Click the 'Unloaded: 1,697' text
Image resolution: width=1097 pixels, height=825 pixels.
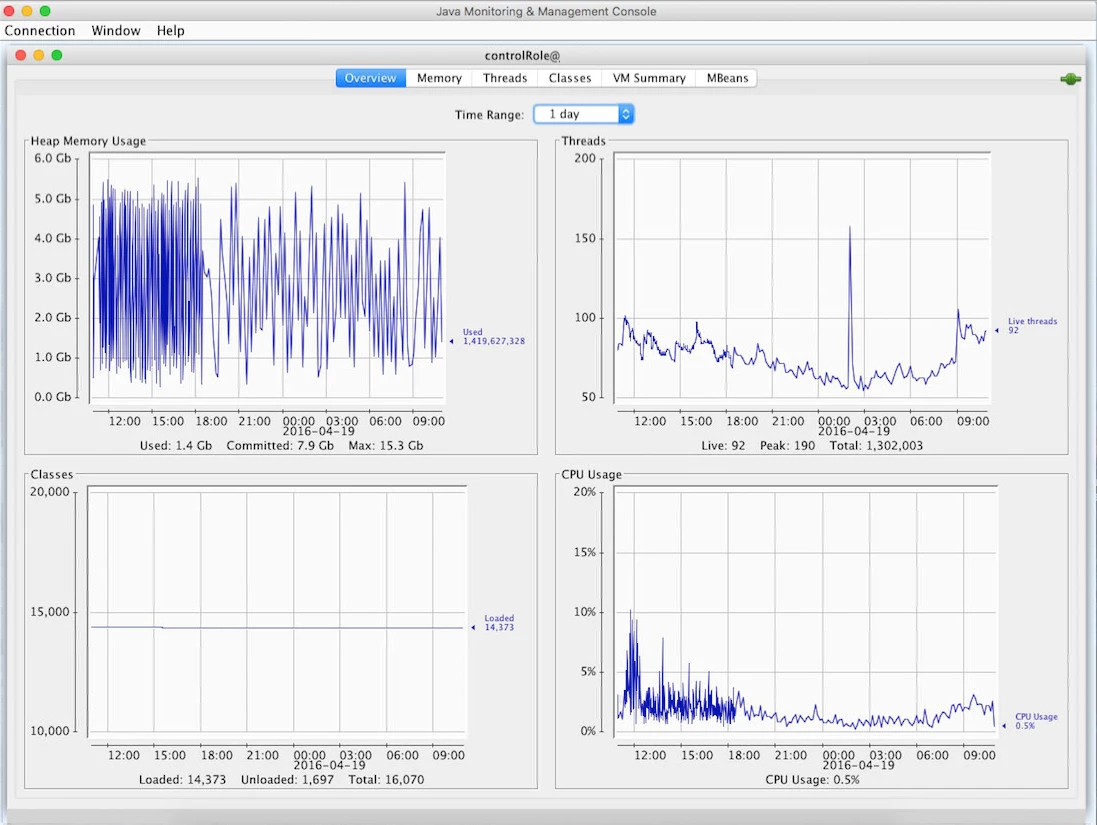click(x=287, y=780)
